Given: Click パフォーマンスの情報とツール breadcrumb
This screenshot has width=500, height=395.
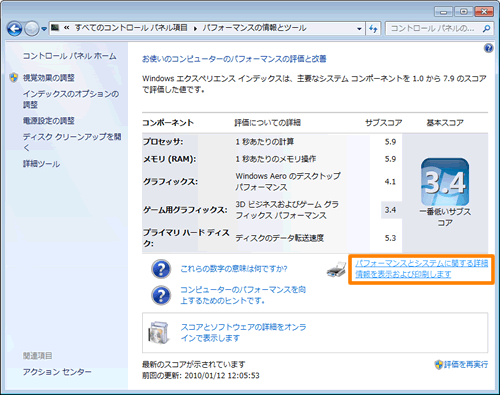Looking at the screenshot, I should (x=254, y=28).
